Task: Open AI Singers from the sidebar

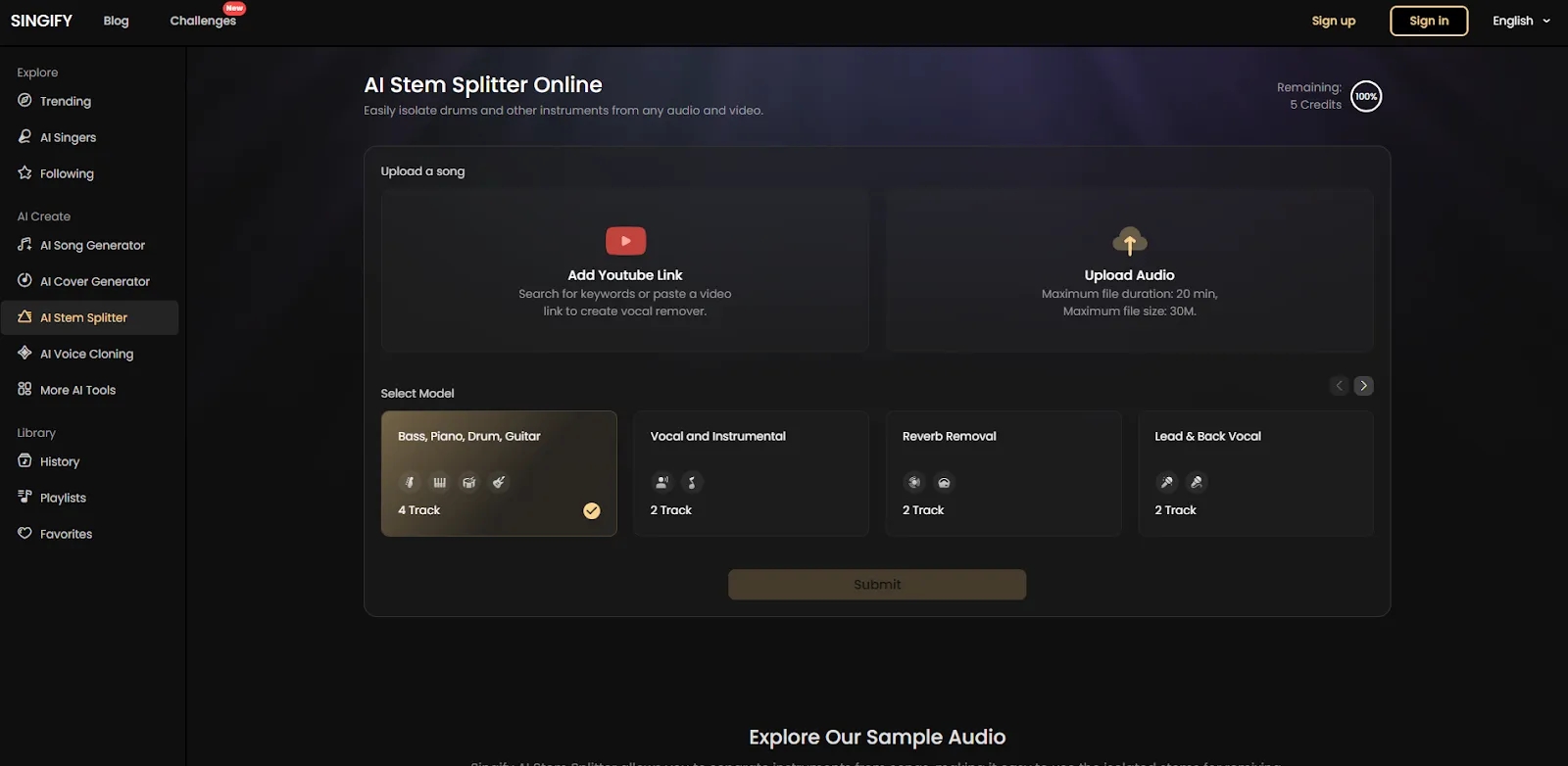Action: (x=68, y=137)
